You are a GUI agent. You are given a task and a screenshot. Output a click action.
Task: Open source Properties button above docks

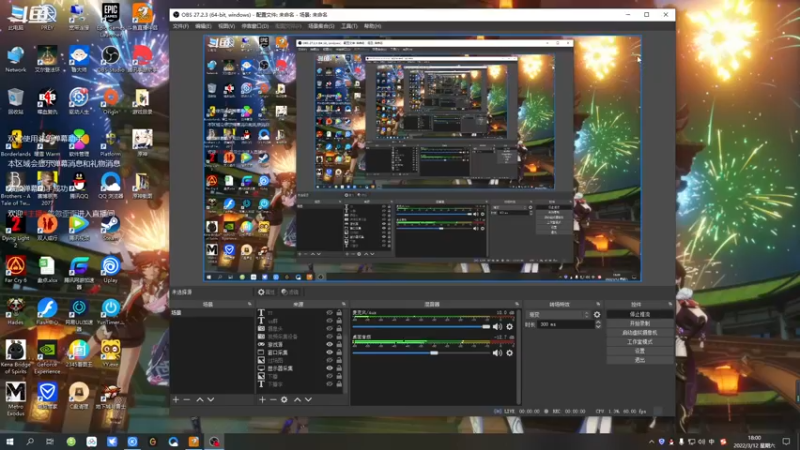click(x=266, y=292)
